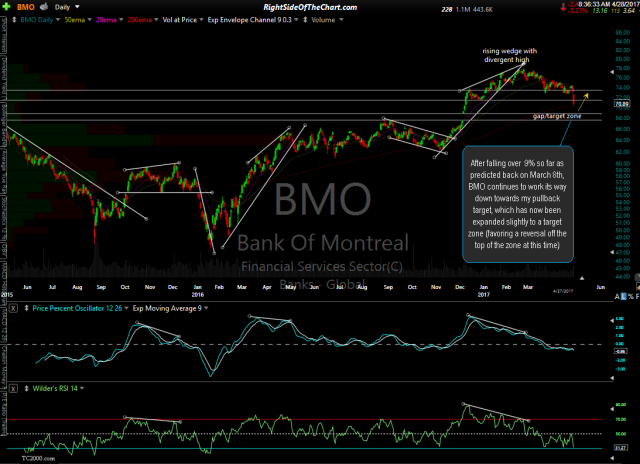Click the Short Interest tab on left sidebar

coord(4,37)
